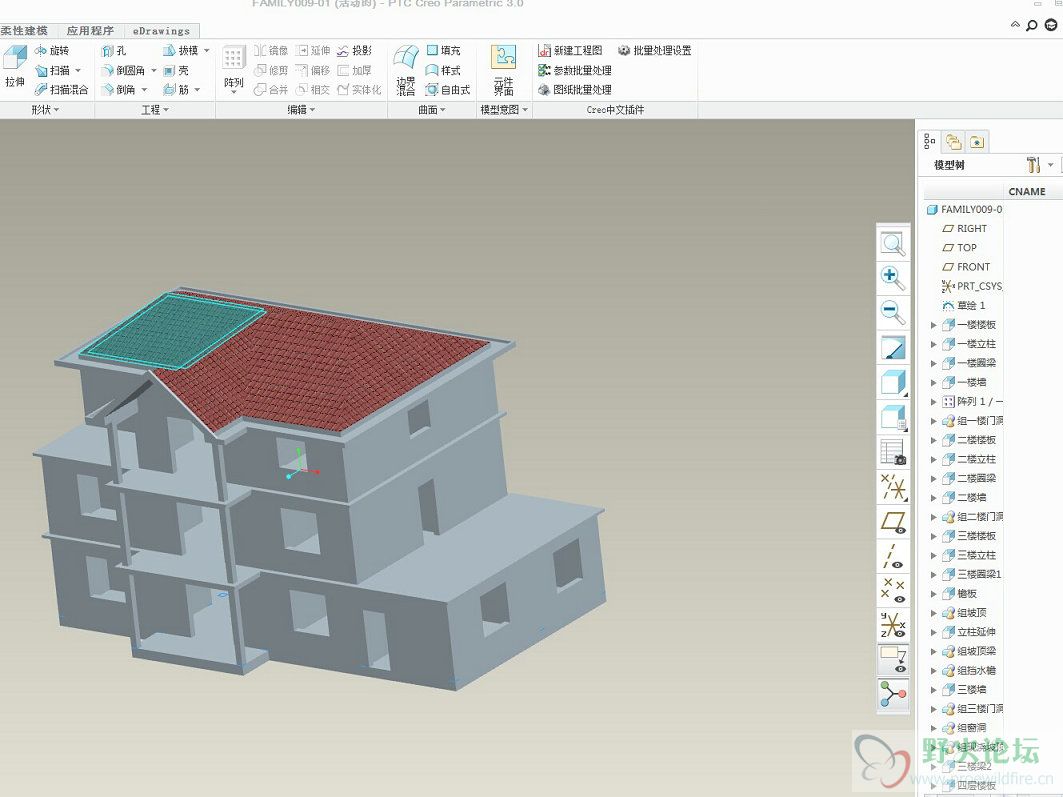This screenshot has height=797, width=1063.
Task: Click the 倒角 (Chamfer) tool
Action: 119,89
